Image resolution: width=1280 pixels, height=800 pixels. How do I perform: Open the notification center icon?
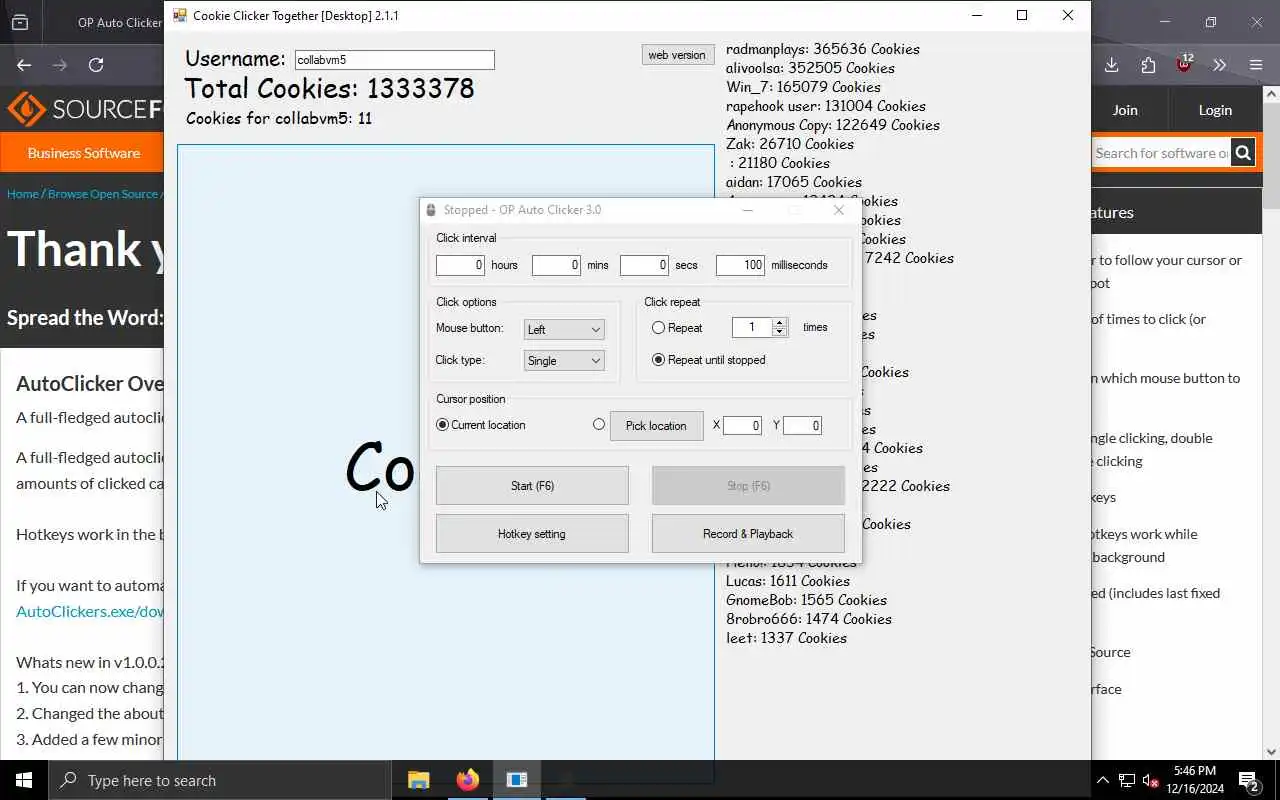(1249, 780)
